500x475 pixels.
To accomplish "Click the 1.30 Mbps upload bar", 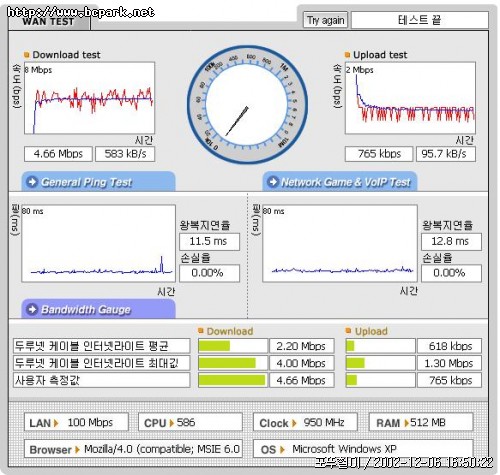I will pyautogui.click(x=380, y=363).
